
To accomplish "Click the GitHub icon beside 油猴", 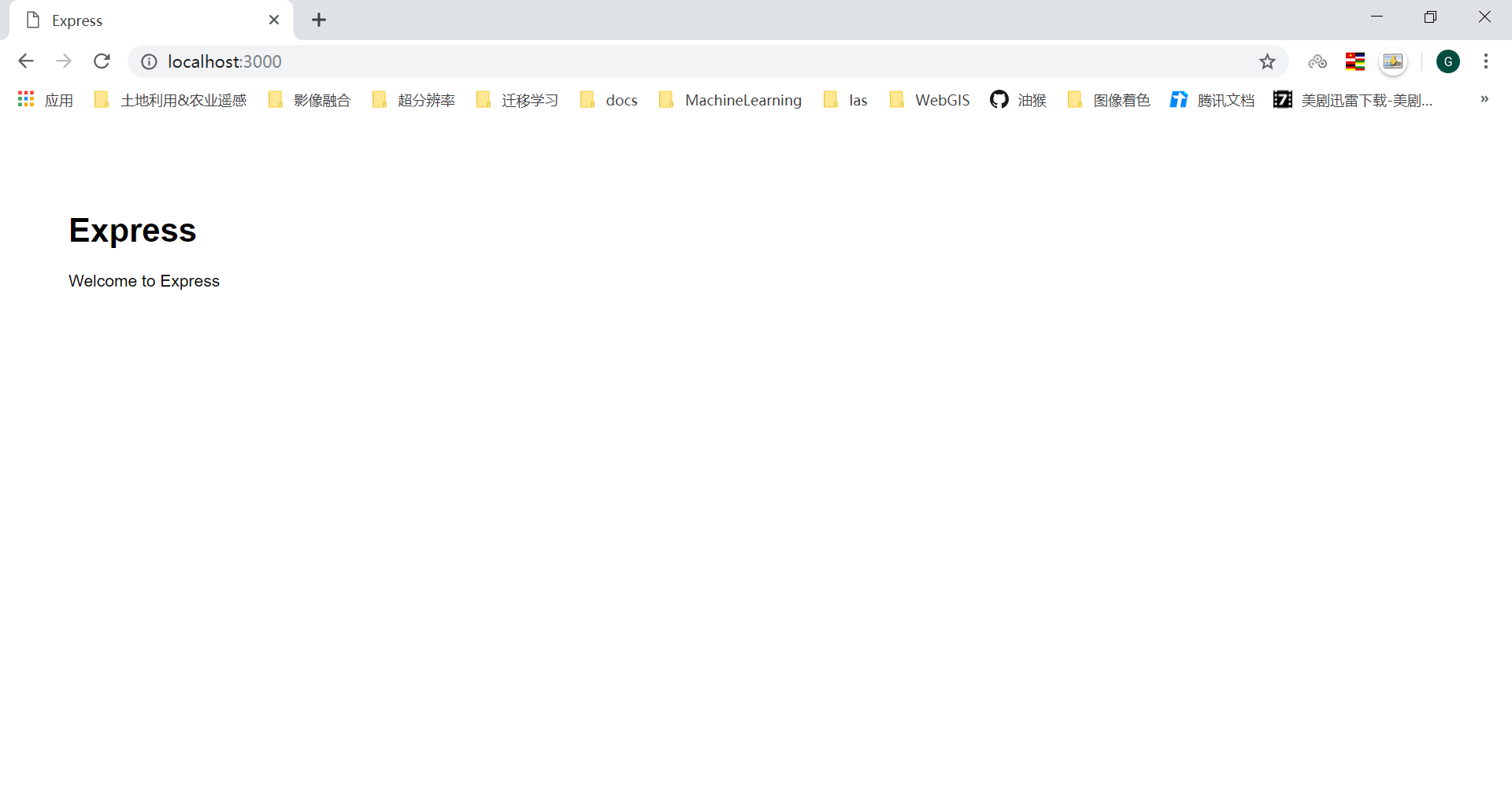I will (x=999, y=100).
